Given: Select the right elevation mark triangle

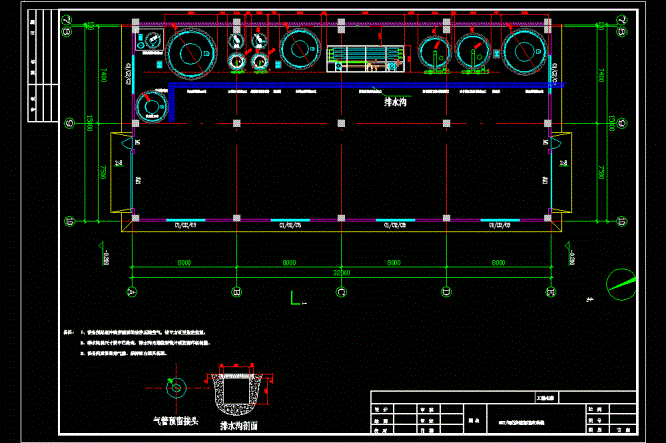Looking at the screenshot, I should coord(568,245).
